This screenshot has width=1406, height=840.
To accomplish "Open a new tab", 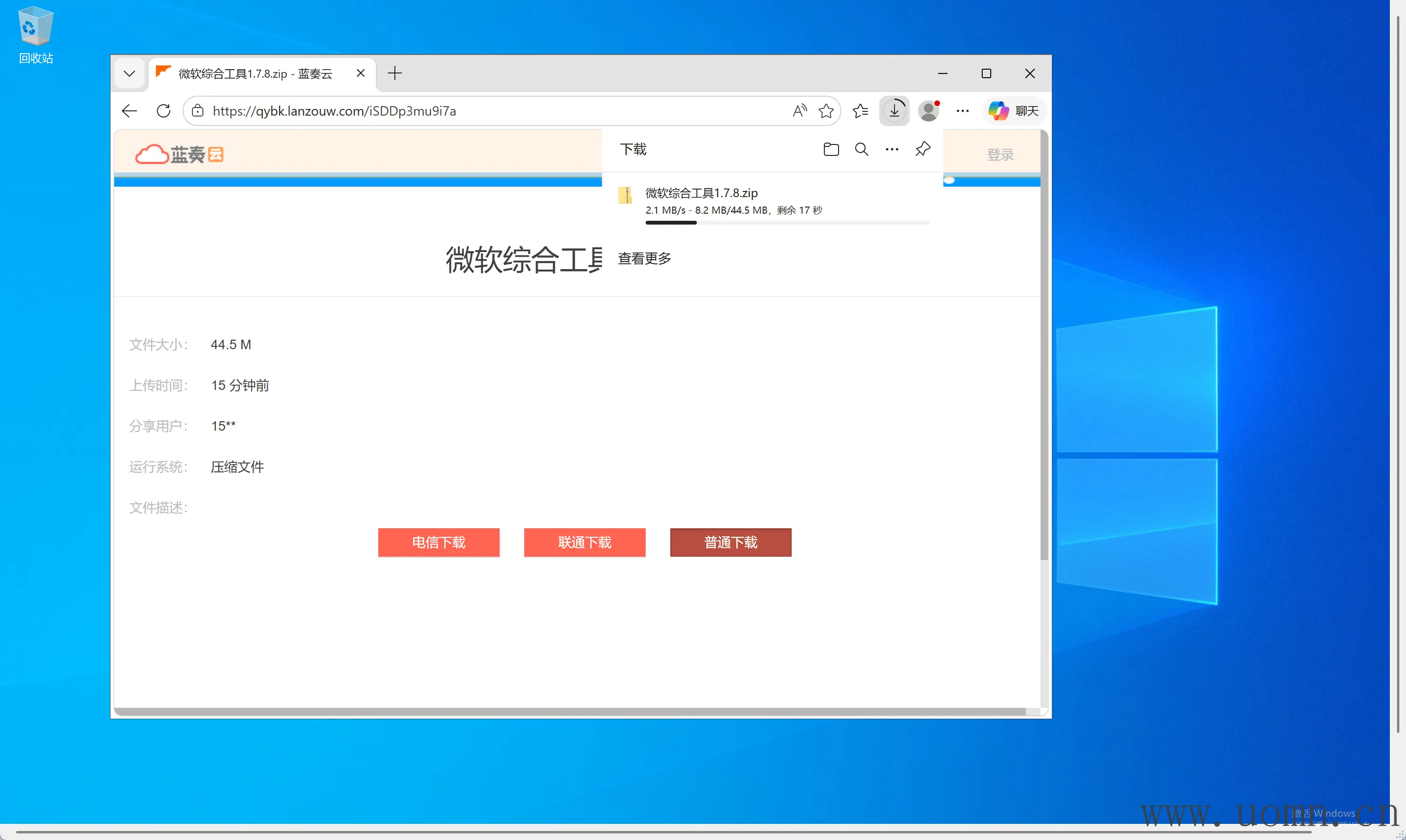I will coord(395,73).
